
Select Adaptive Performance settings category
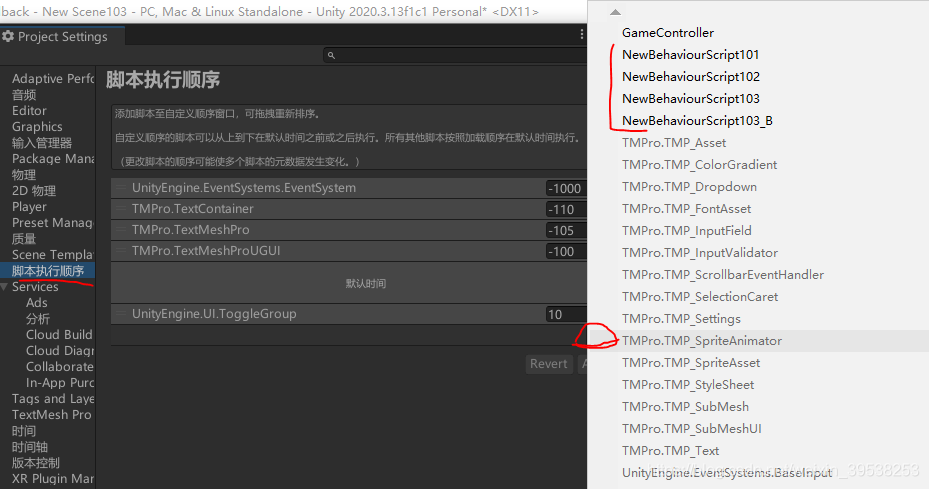tap(53, 78)
